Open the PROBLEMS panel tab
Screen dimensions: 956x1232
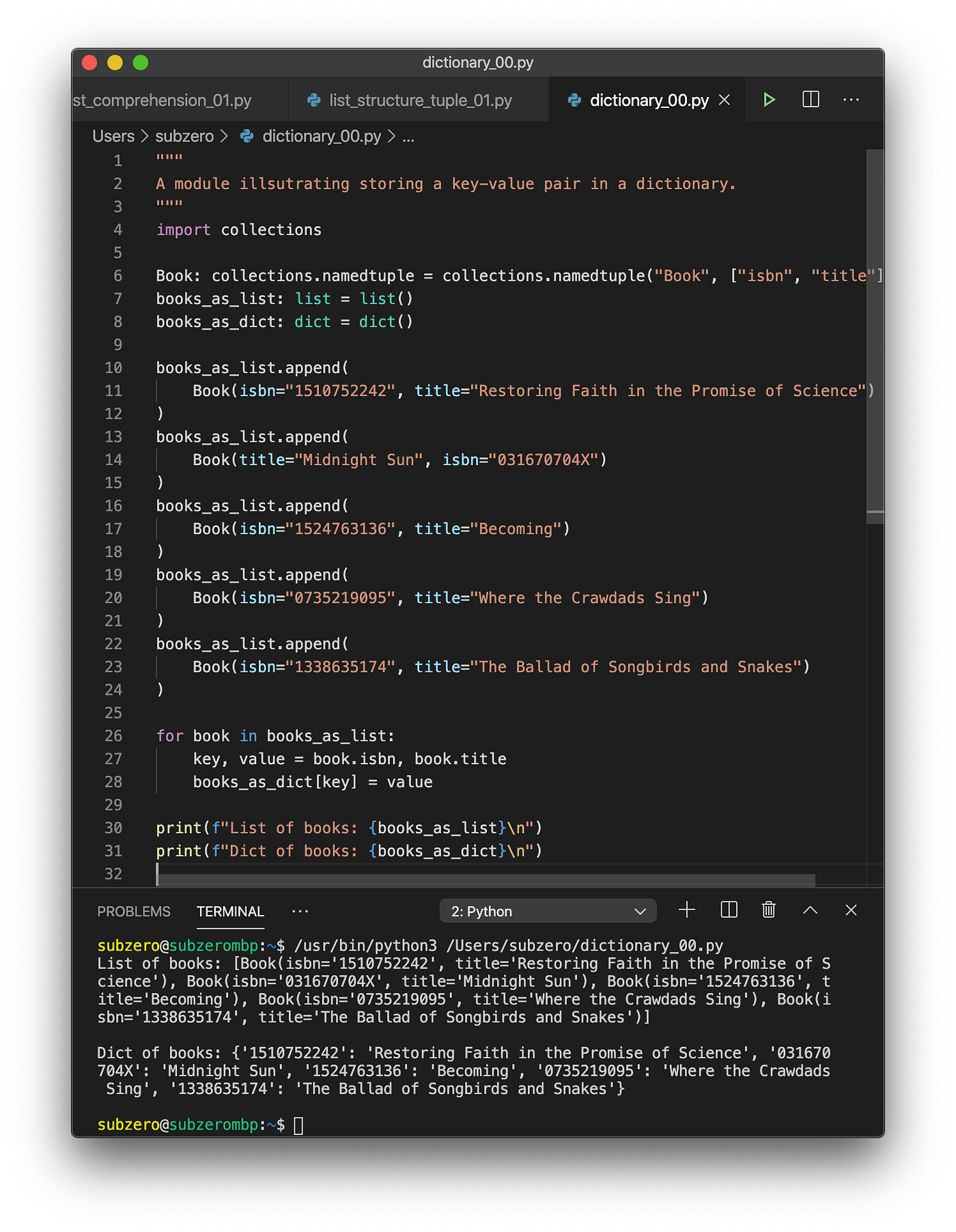(134, 912)
